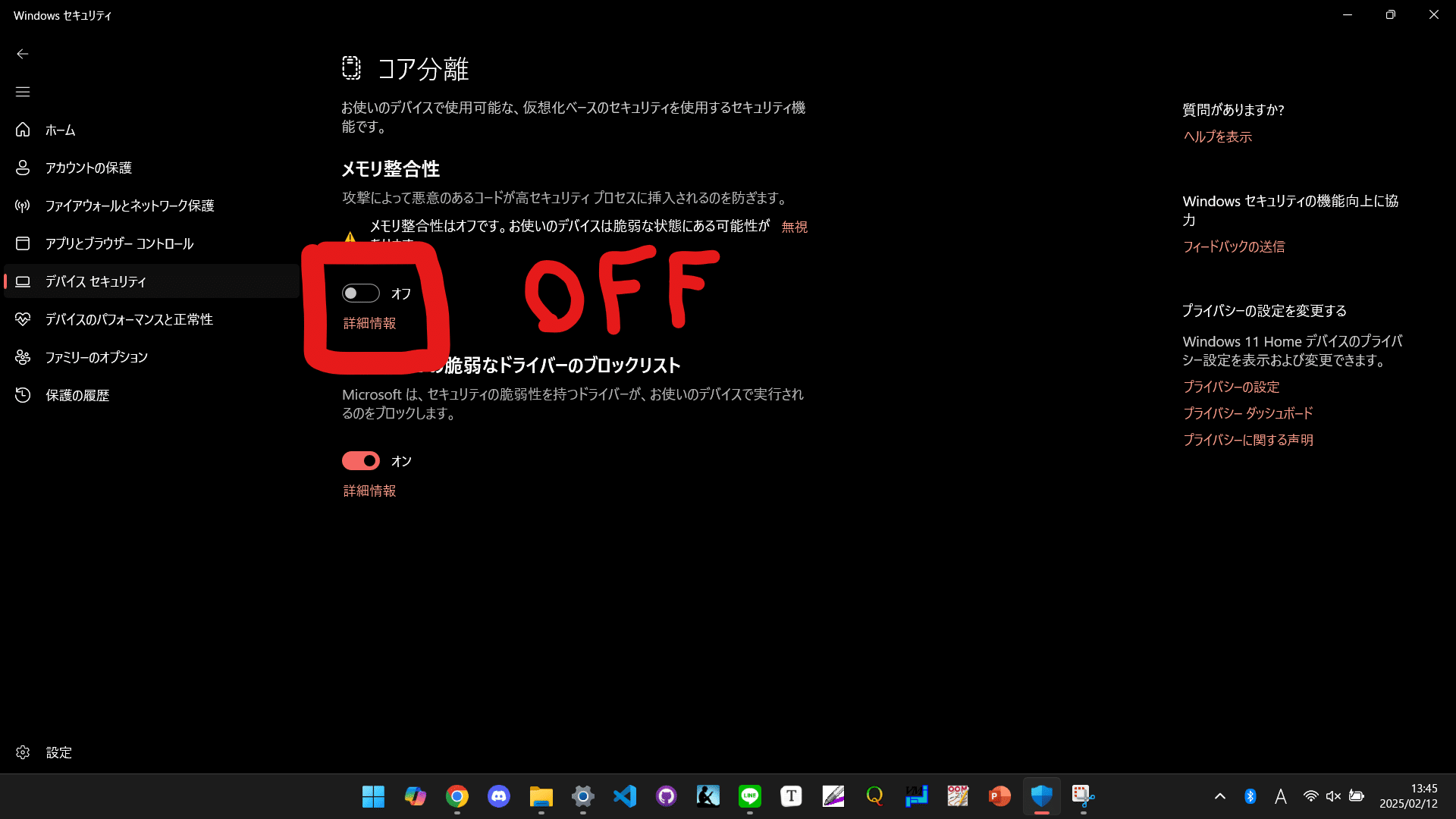
Task: Open ファミリーのオプション in the sidebar
Action: tap(152, 357)
